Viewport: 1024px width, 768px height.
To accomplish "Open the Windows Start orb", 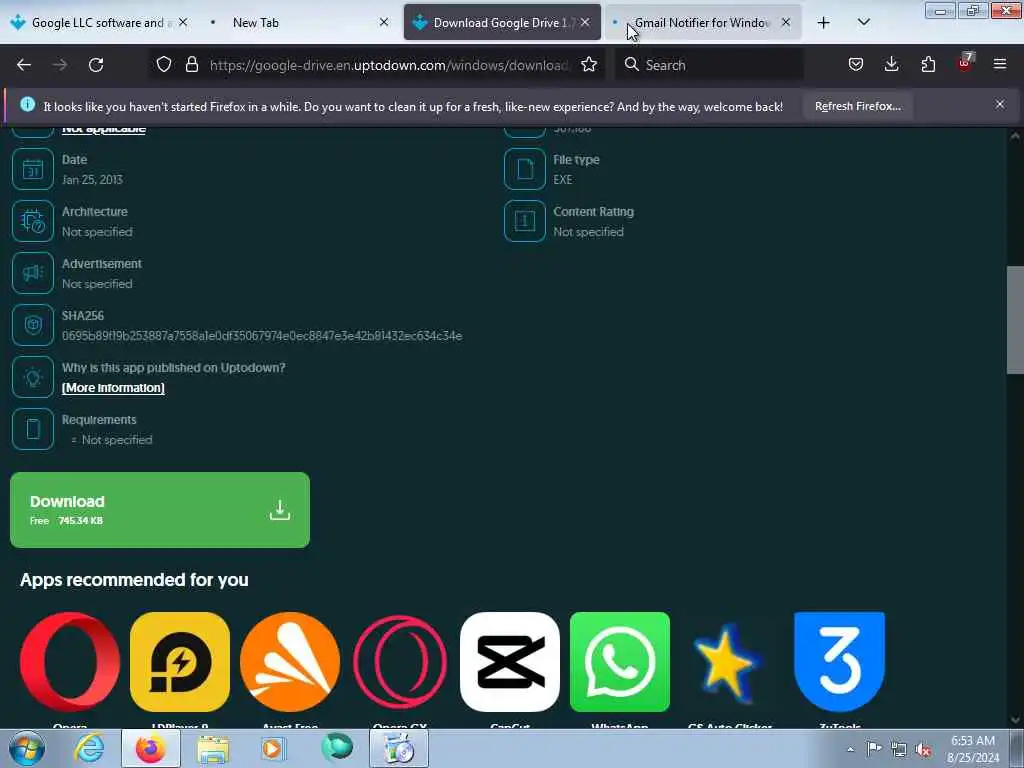I will pos(27,748).
